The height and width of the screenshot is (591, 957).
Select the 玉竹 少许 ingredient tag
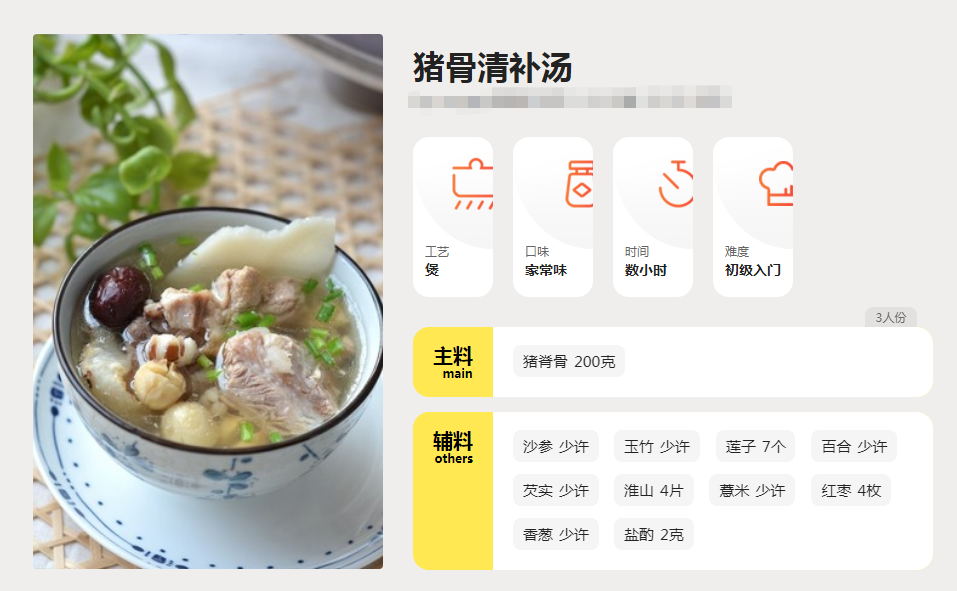coord(657,446)
